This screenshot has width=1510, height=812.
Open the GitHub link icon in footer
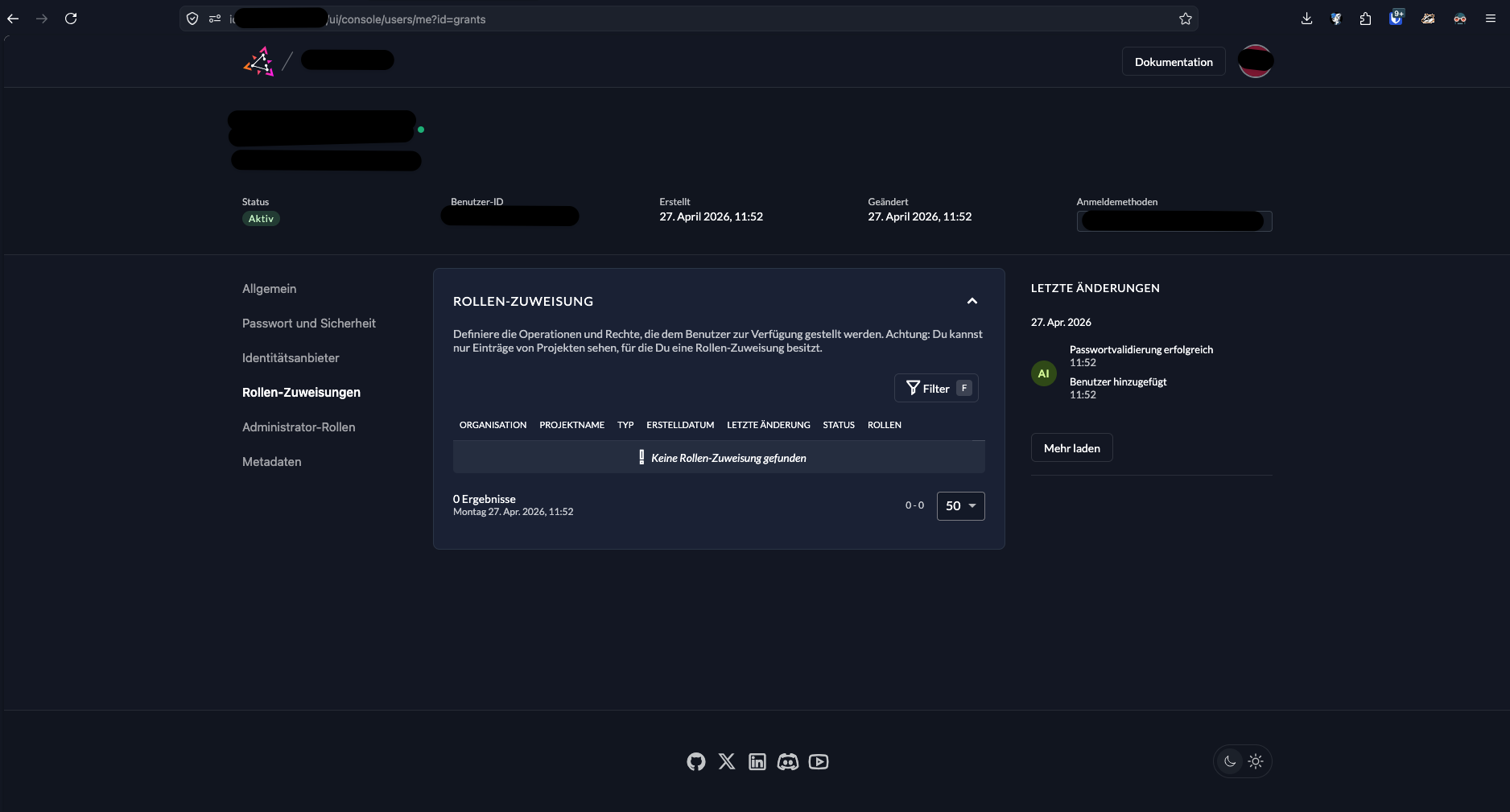pyautogui.click(x=696, y=761)
